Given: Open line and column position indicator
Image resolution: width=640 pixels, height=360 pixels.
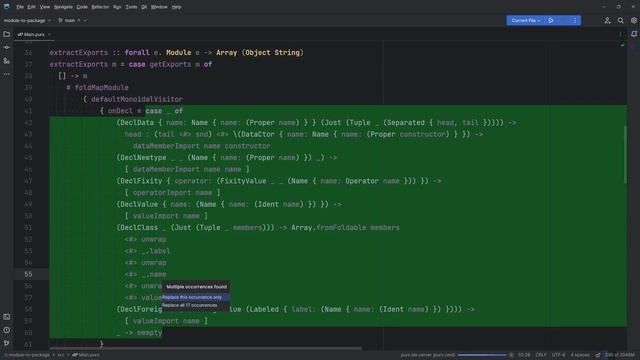Looking at the screenshot, I should [x=524, y=355].
